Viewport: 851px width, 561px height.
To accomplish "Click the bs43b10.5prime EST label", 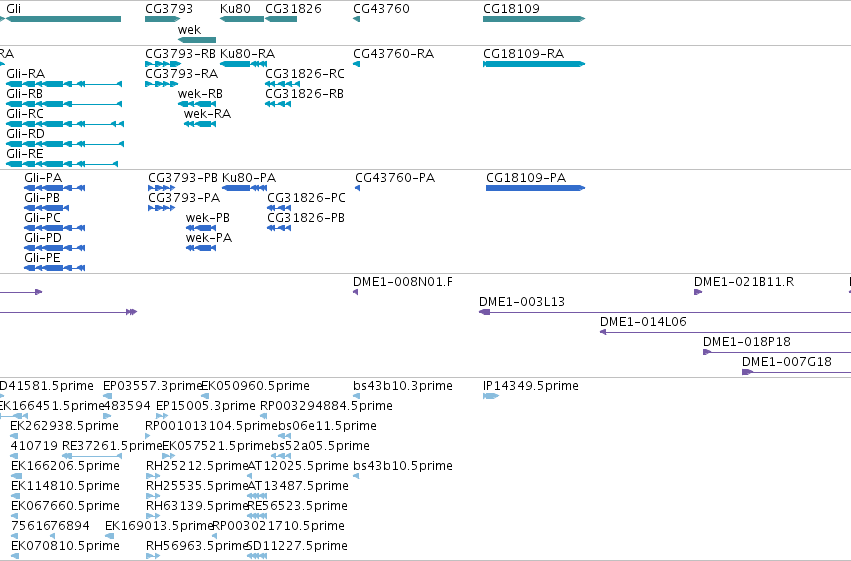I will (x=403, y=467).
